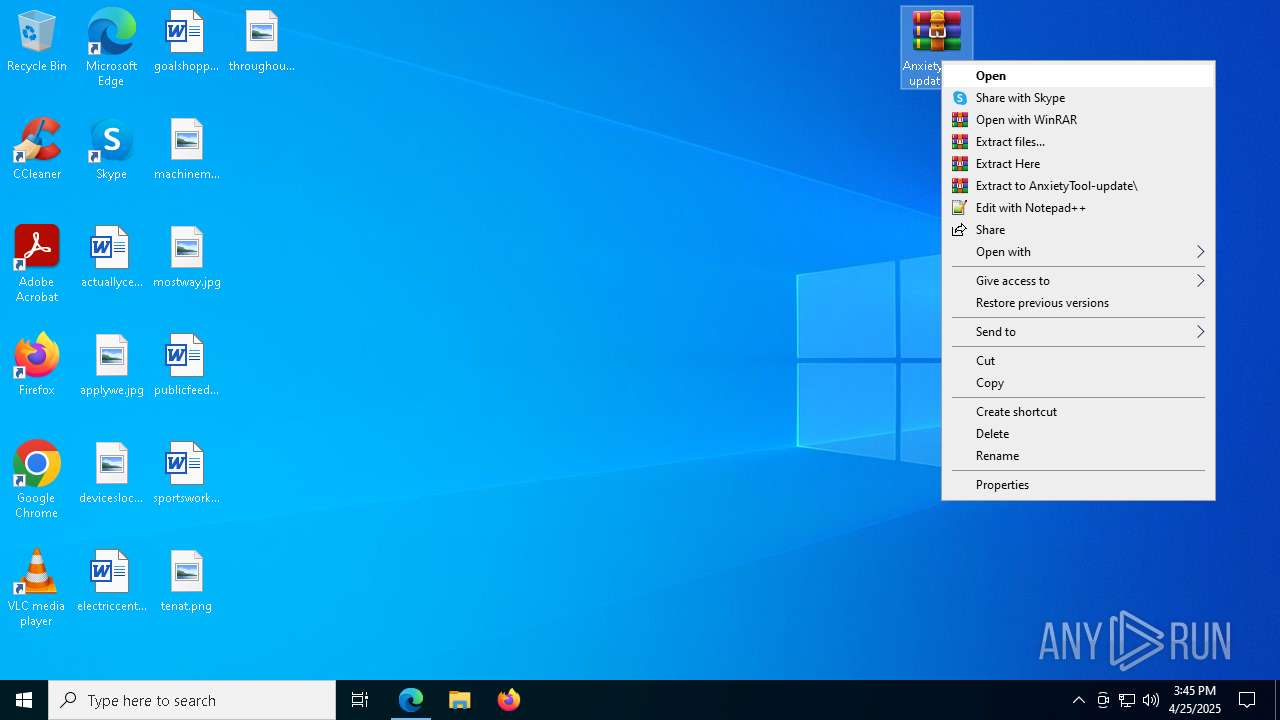Choose Share with Skype
This screenshot has height=720, width=1280.
[1078, 98]
